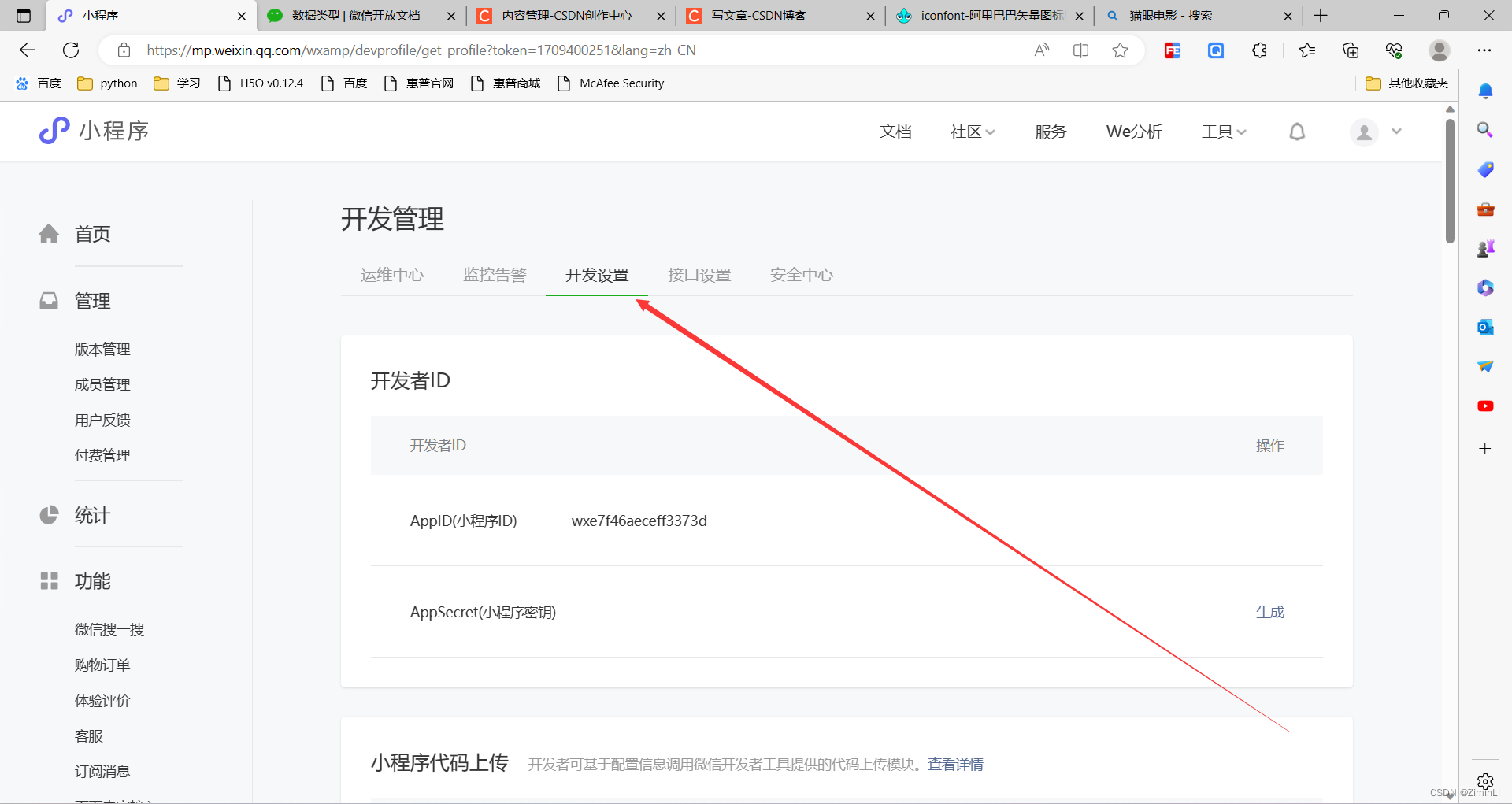Click the 功能 grid icon in sidebar
1512x804 pixels.
[x=49, y=581]
